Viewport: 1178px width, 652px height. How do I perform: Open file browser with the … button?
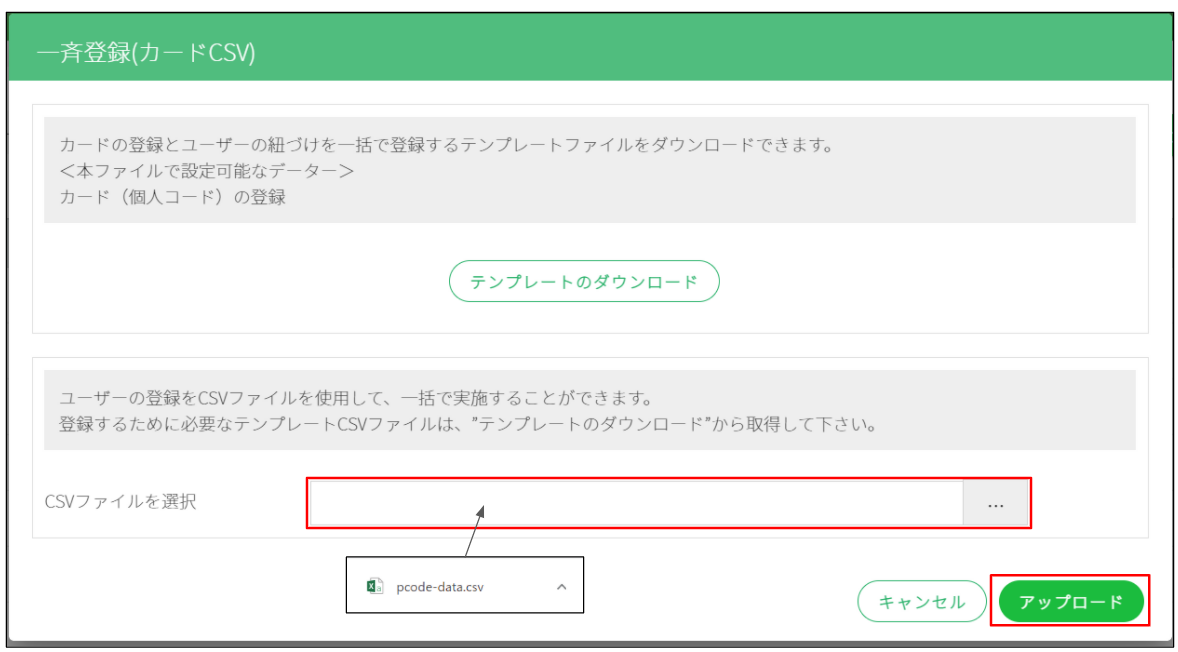(x=995, y=504)
